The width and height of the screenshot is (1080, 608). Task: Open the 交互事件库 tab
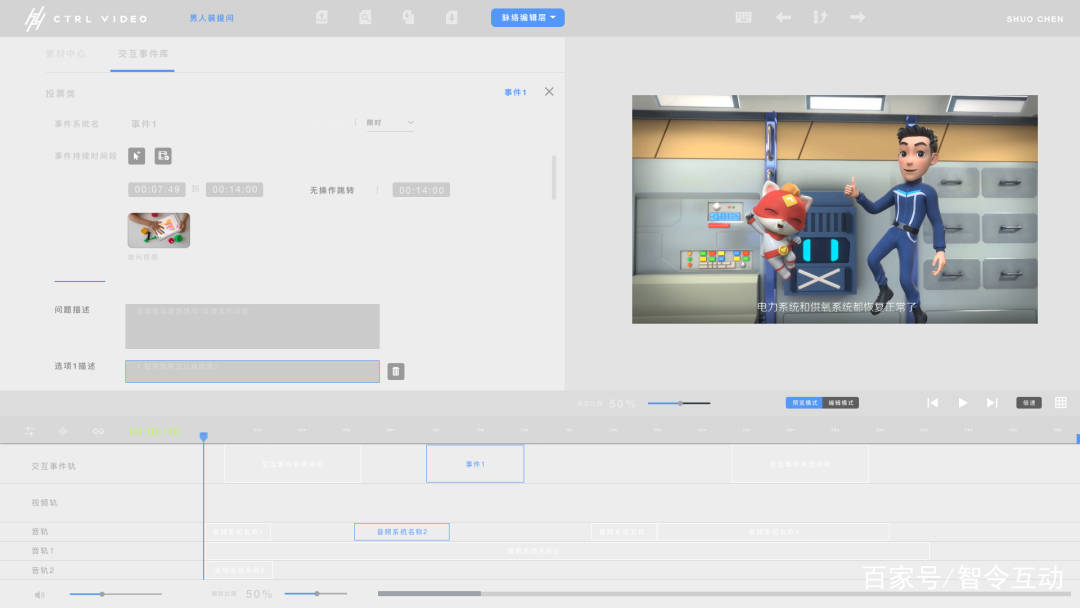point(143,54)
